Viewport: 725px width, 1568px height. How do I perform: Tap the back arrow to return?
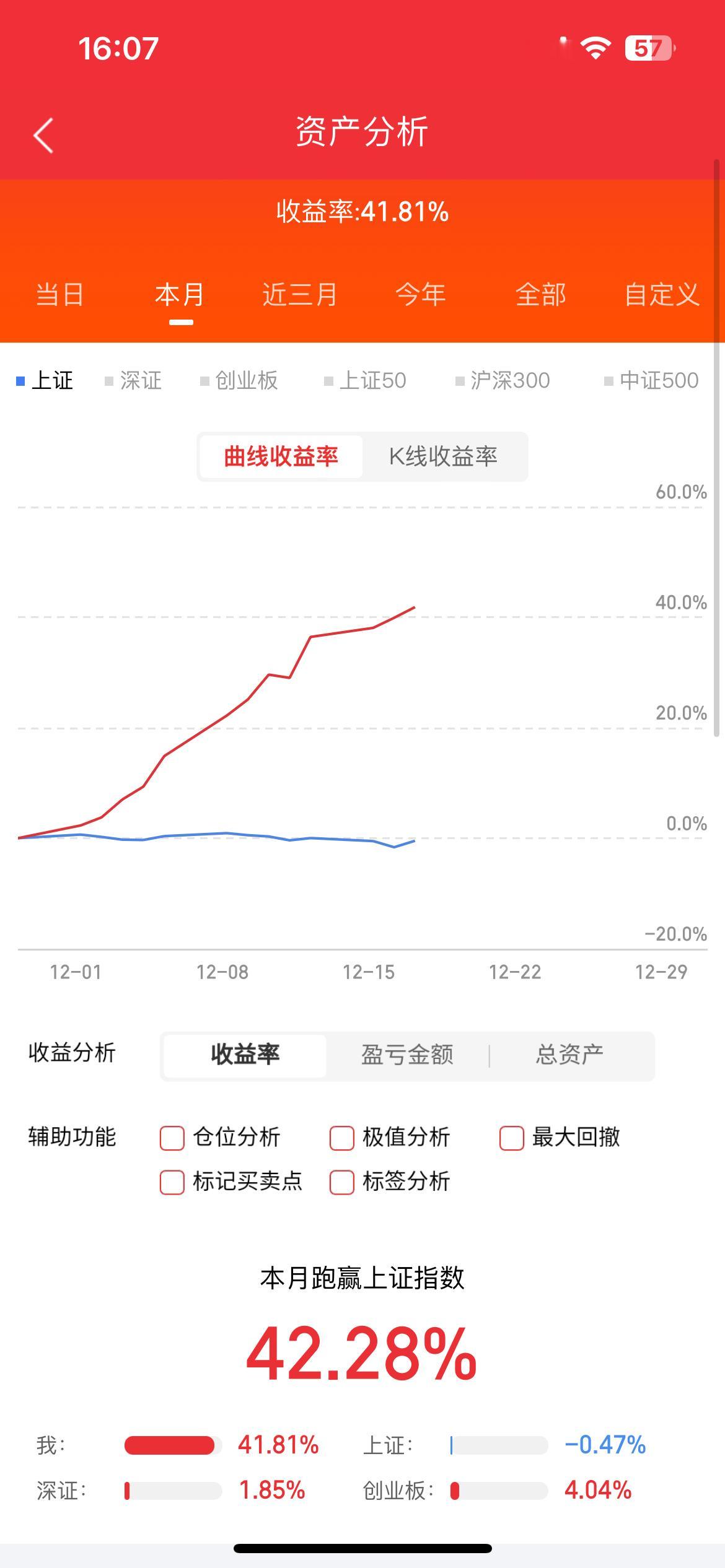(42, 136)
